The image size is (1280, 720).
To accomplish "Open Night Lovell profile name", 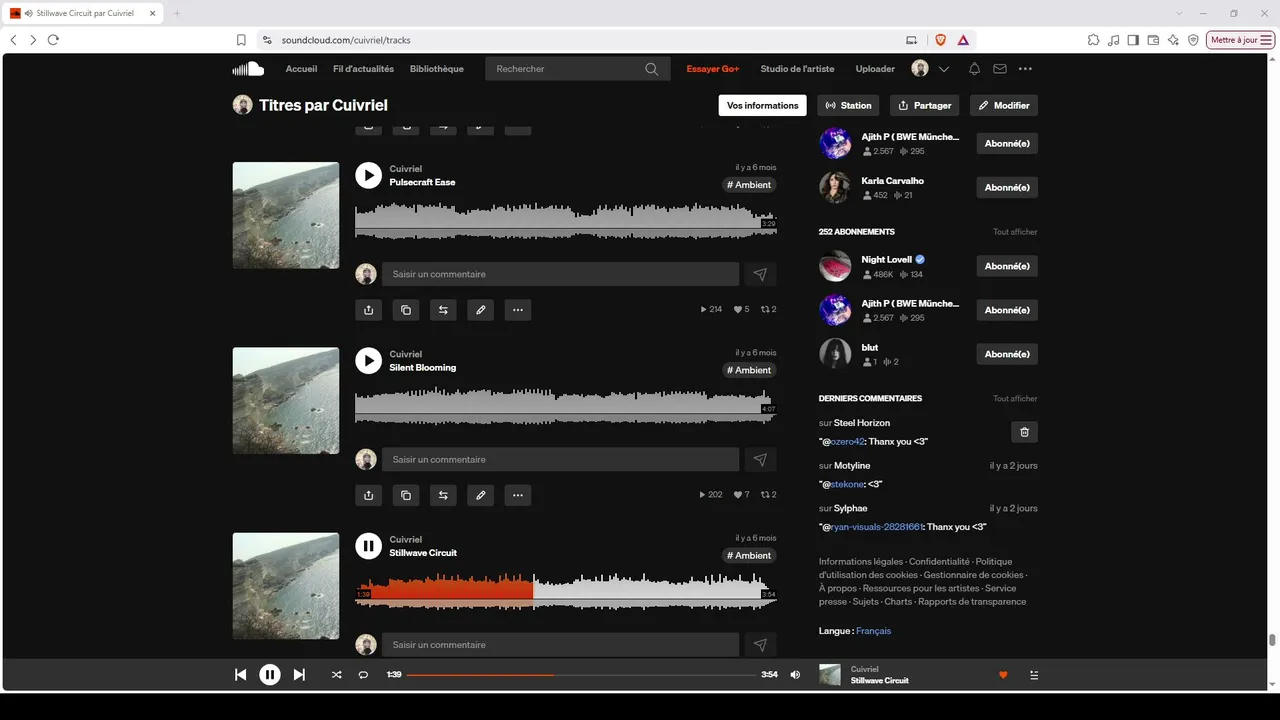I will click(x=887, y=259).
